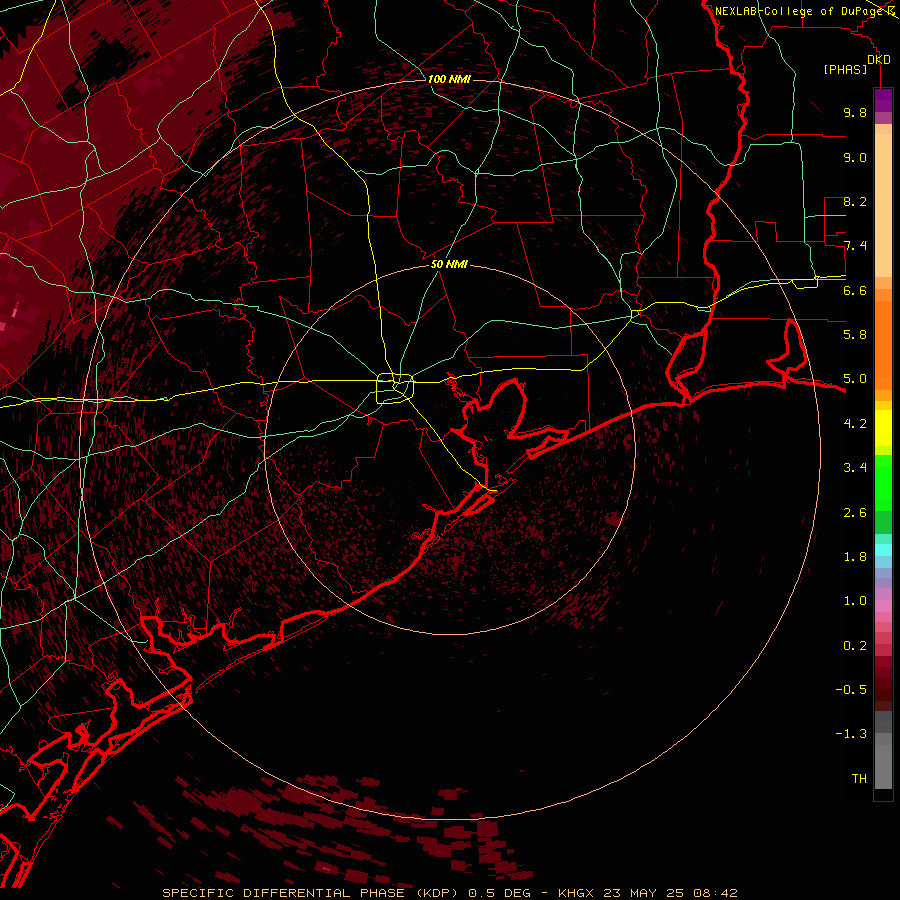Screen dimensions: 900x900
Task: Click the 2.6 scale value
Action: 855,513
